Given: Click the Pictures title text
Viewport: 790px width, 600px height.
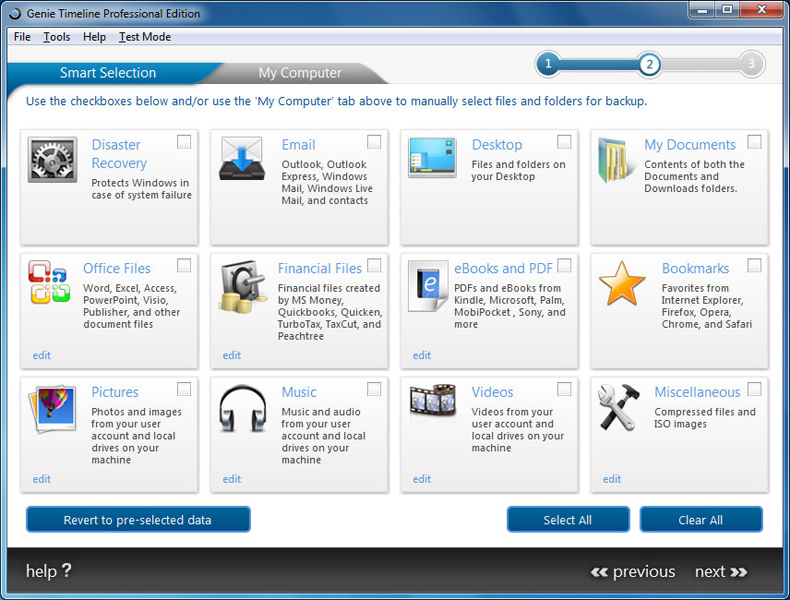Looking at the screenshot, I should point(115,391).
